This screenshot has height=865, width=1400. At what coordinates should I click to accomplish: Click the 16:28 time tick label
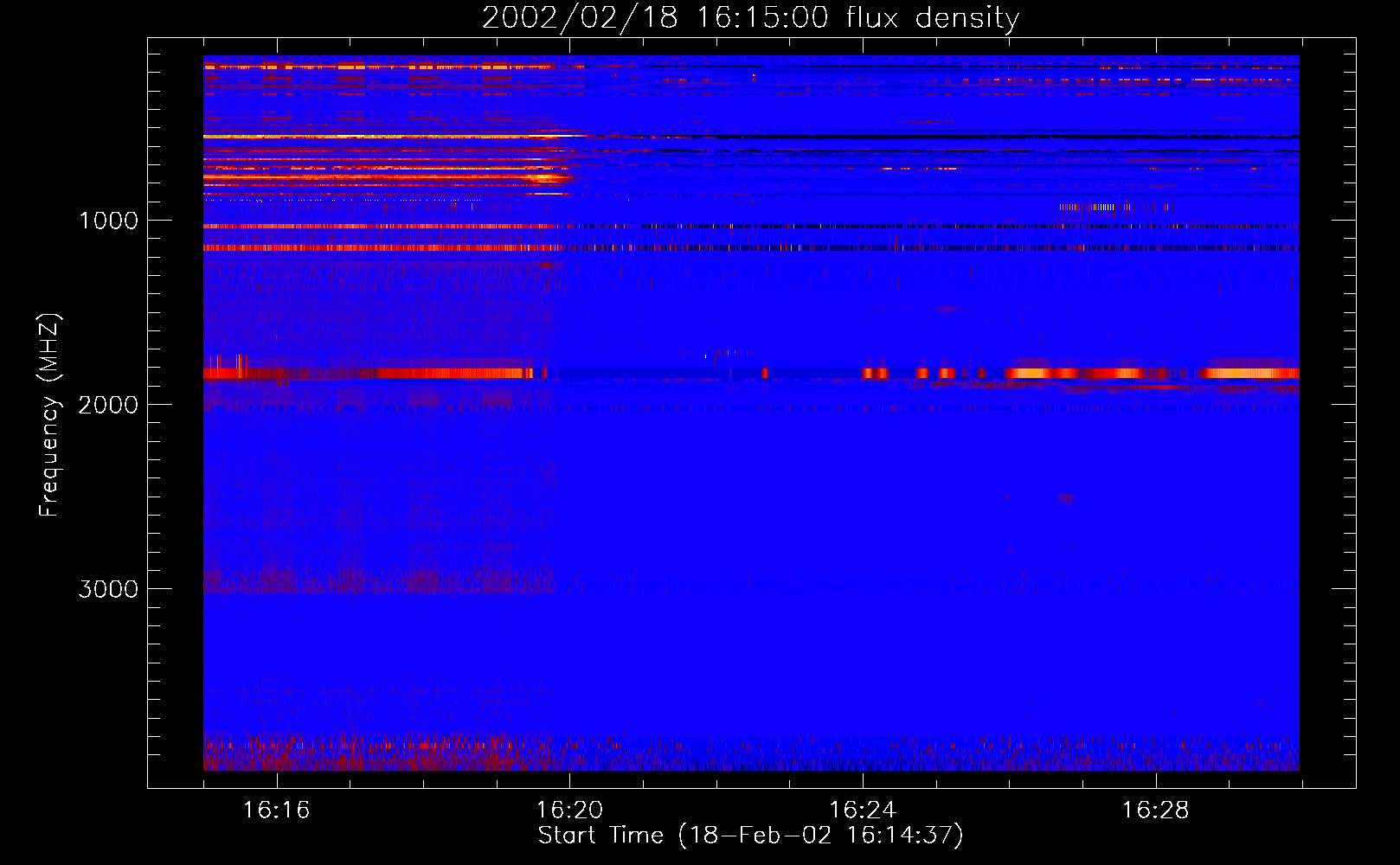click(x=1155, y=810)
